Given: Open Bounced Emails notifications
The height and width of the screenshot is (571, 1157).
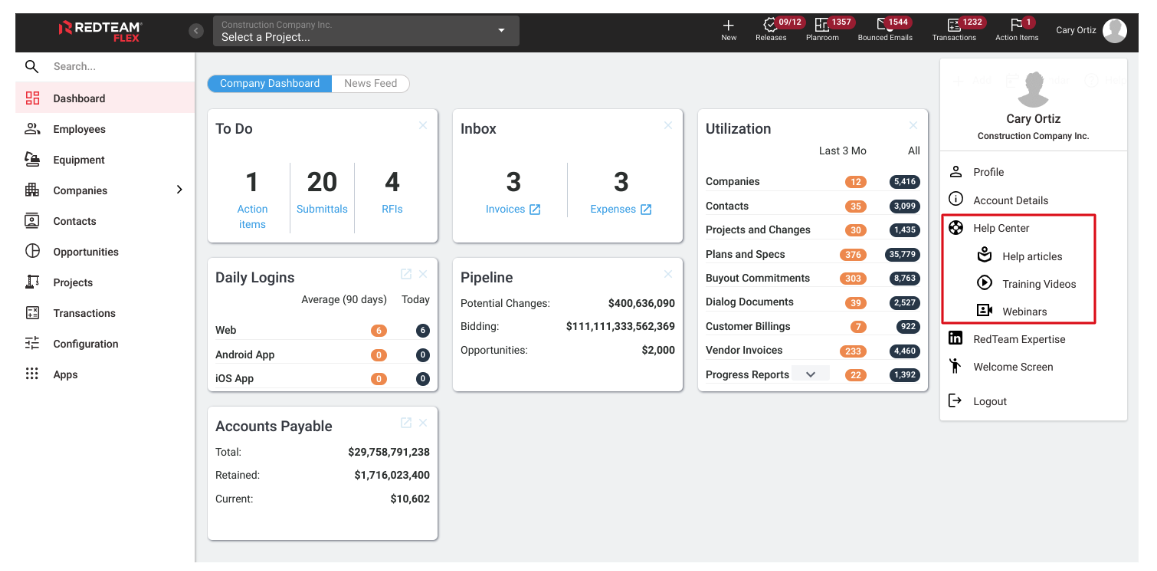Looking at the screenshot, I should tap(883, 25).
